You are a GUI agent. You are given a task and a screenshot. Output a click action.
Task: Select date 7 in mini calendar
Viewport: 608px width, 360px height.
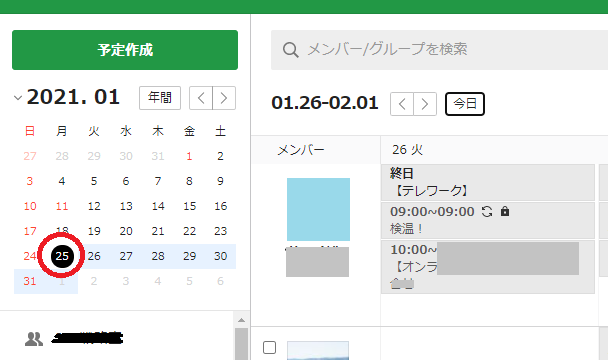click(158, 181)
